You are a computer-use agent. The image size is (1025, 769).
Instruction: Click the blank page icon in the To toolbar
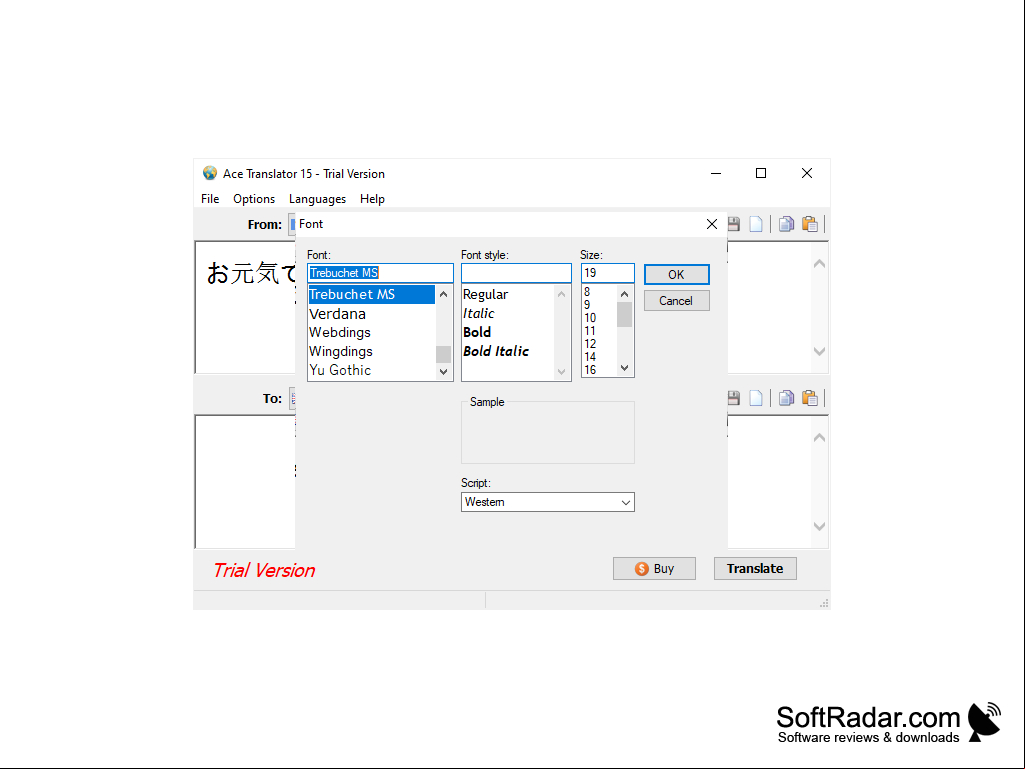tap(756, 398)
